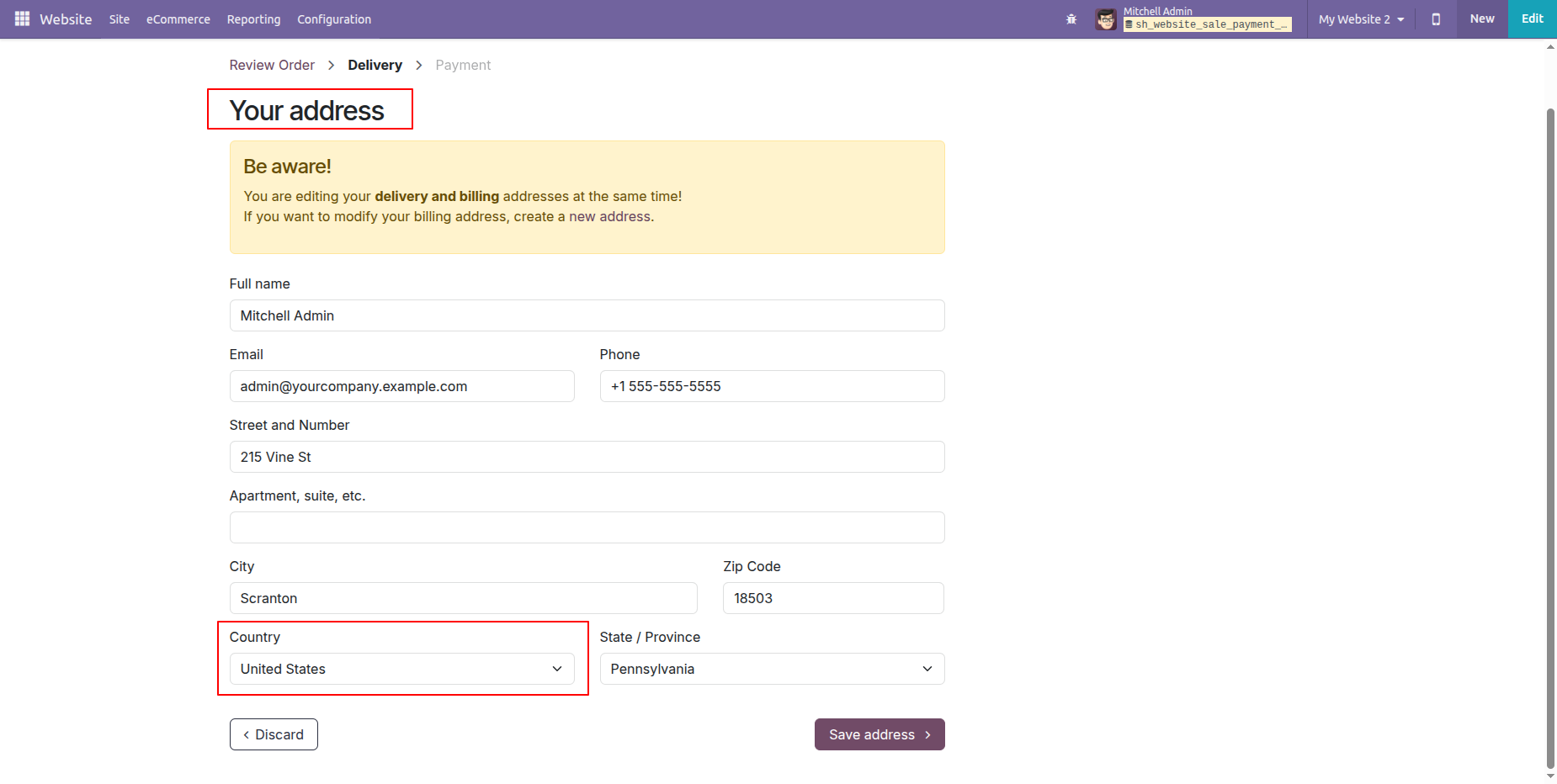Viewport: 1557px width, 784px height.
Task: Open Mitchell Admin user avatar
Action: (1106, 19)
